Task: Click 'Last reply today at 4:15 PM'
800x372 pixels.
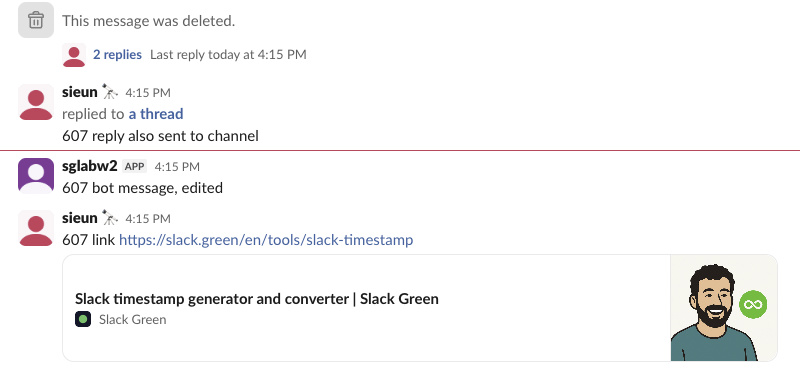Action: [228, 55]
